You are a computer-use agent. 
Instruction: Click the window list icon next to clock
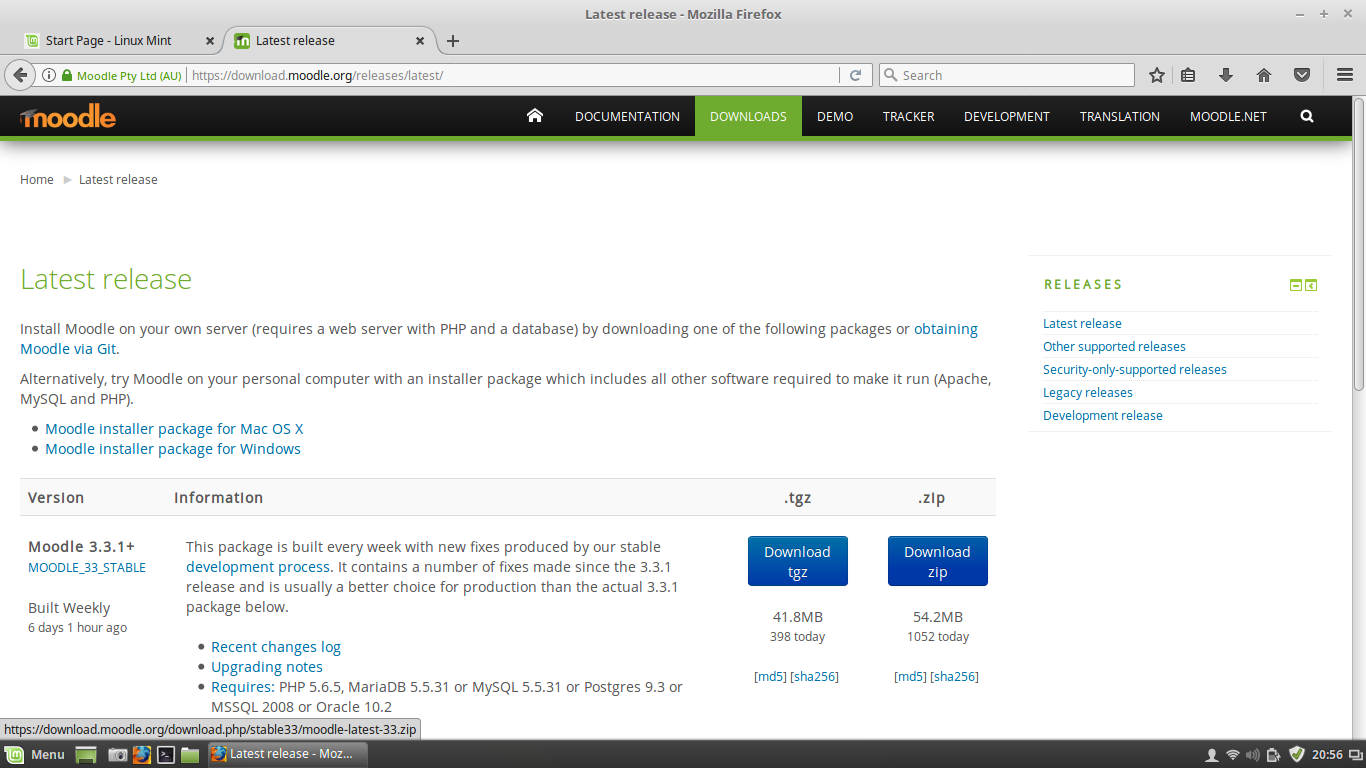pyautogui.click(x=1354, y=755)
